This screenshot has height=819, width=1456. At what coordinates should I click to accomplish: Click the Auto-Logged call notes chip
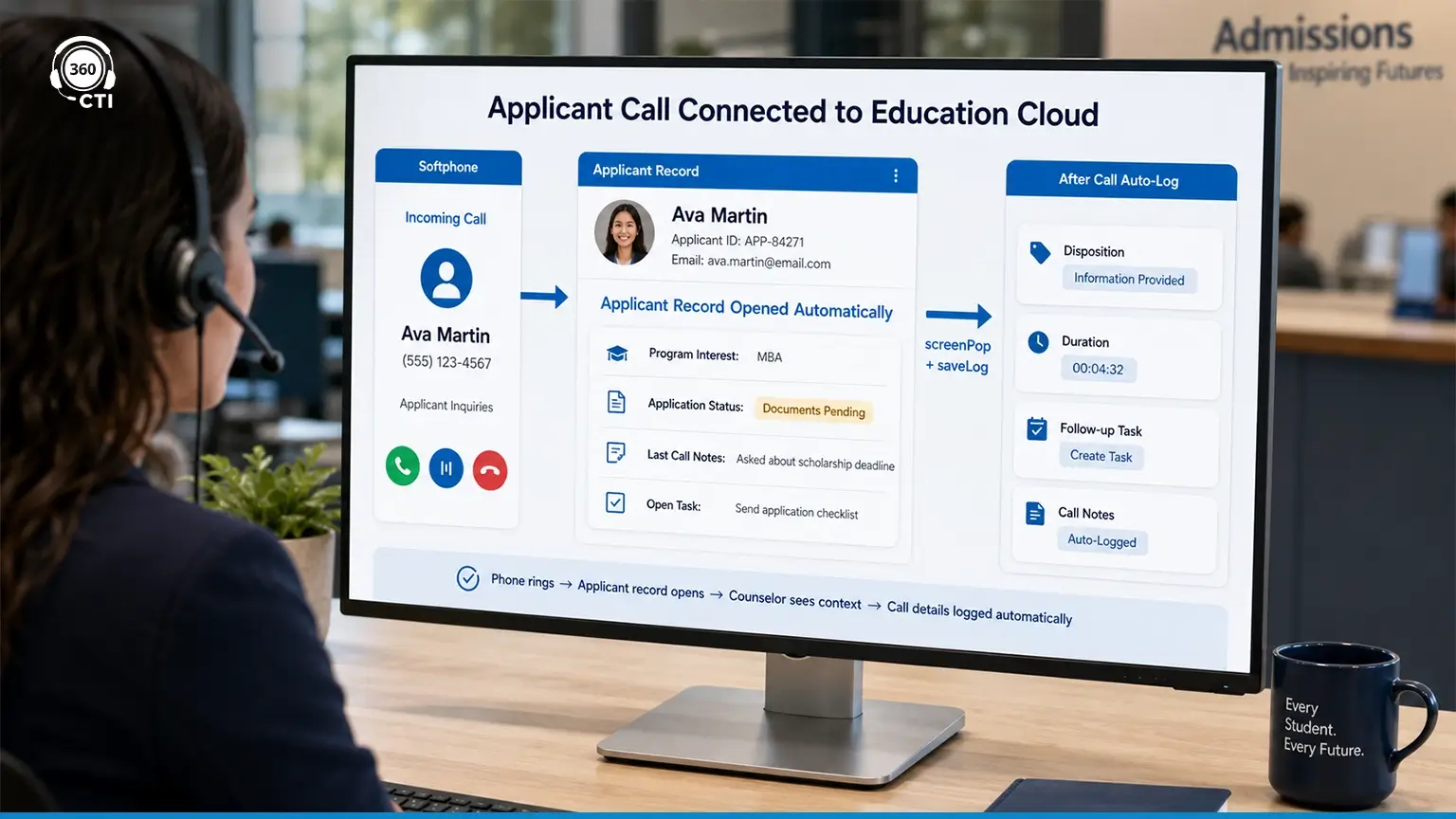pyautogui.click(x=1102, y=541)
